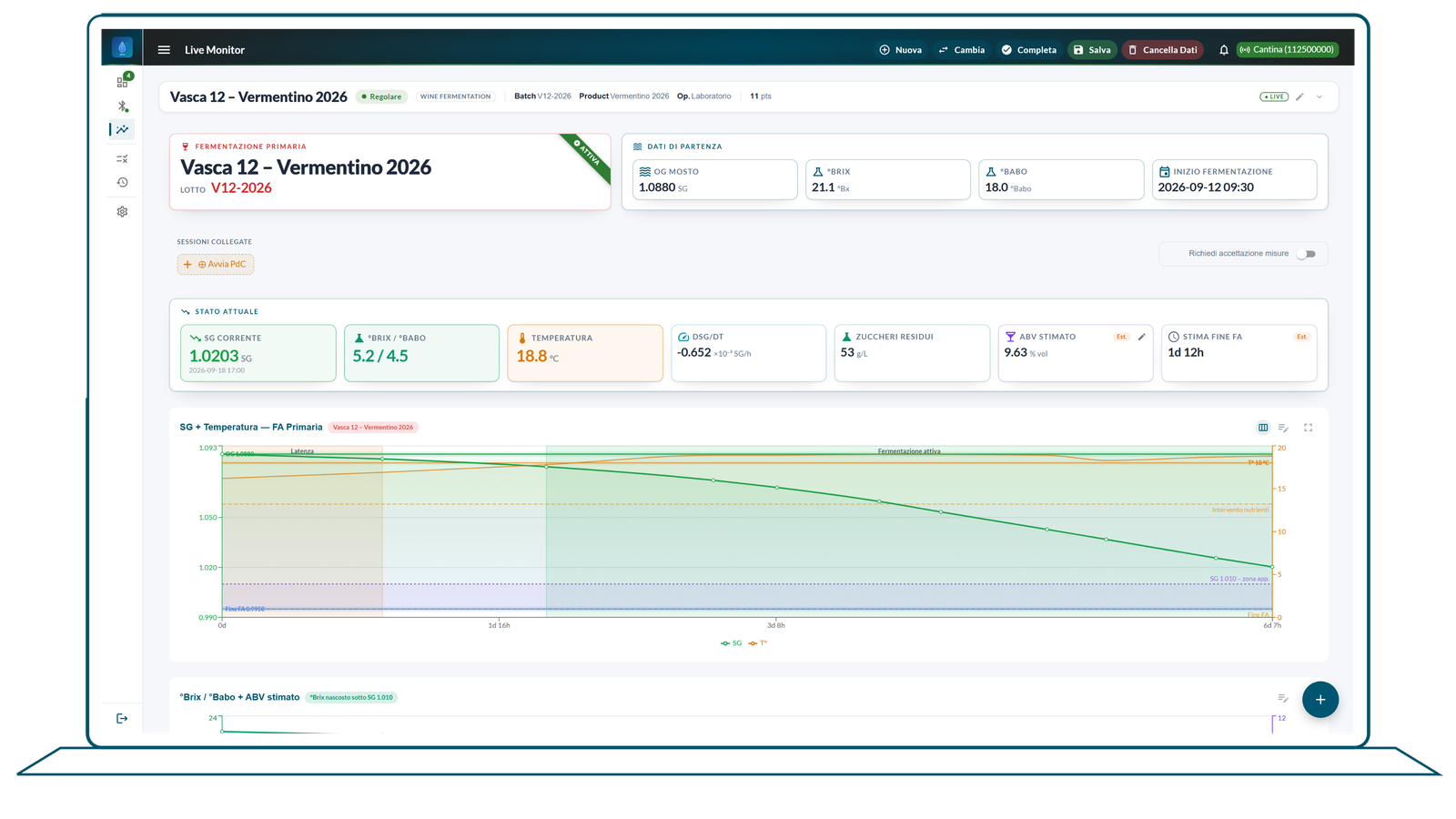Open annotation list on Brix chart
1456x819 pixels.
click(x=1283, y=698)
